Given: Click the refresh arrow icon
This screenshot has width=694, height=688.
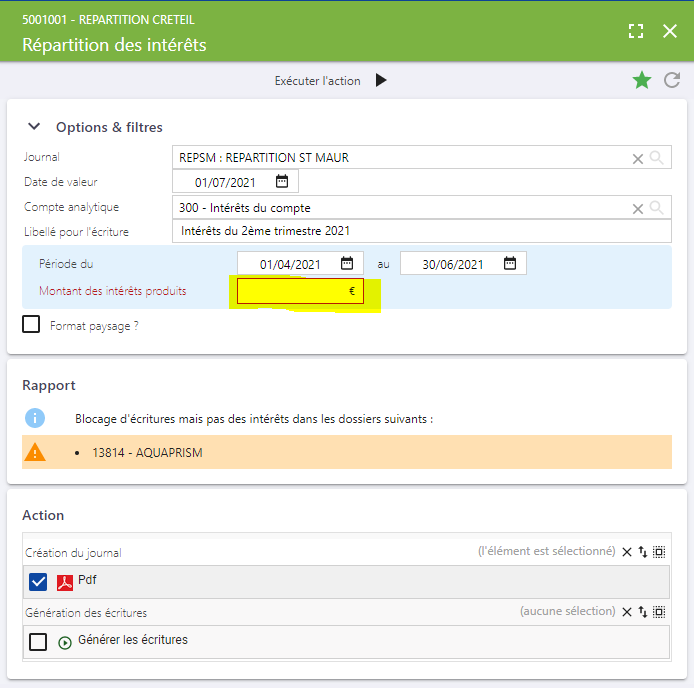Looking at the screenshot, I should coord(672,81).
